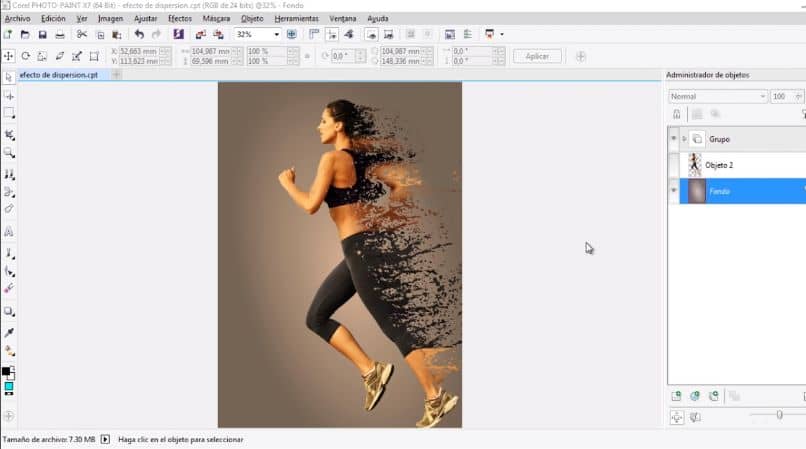806x449 pixels.
Task: Create a new image with the New icon
Action: pyautogui.click(x=8, y=34)
